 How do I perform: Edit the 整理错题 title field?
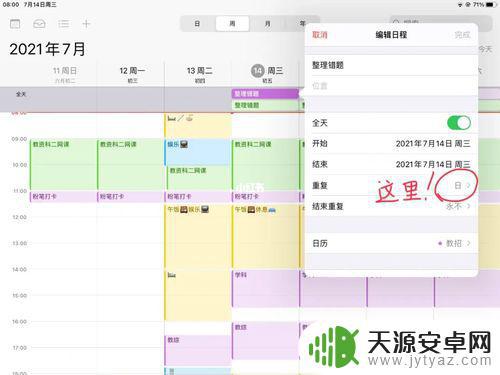(x=391, y=65)
